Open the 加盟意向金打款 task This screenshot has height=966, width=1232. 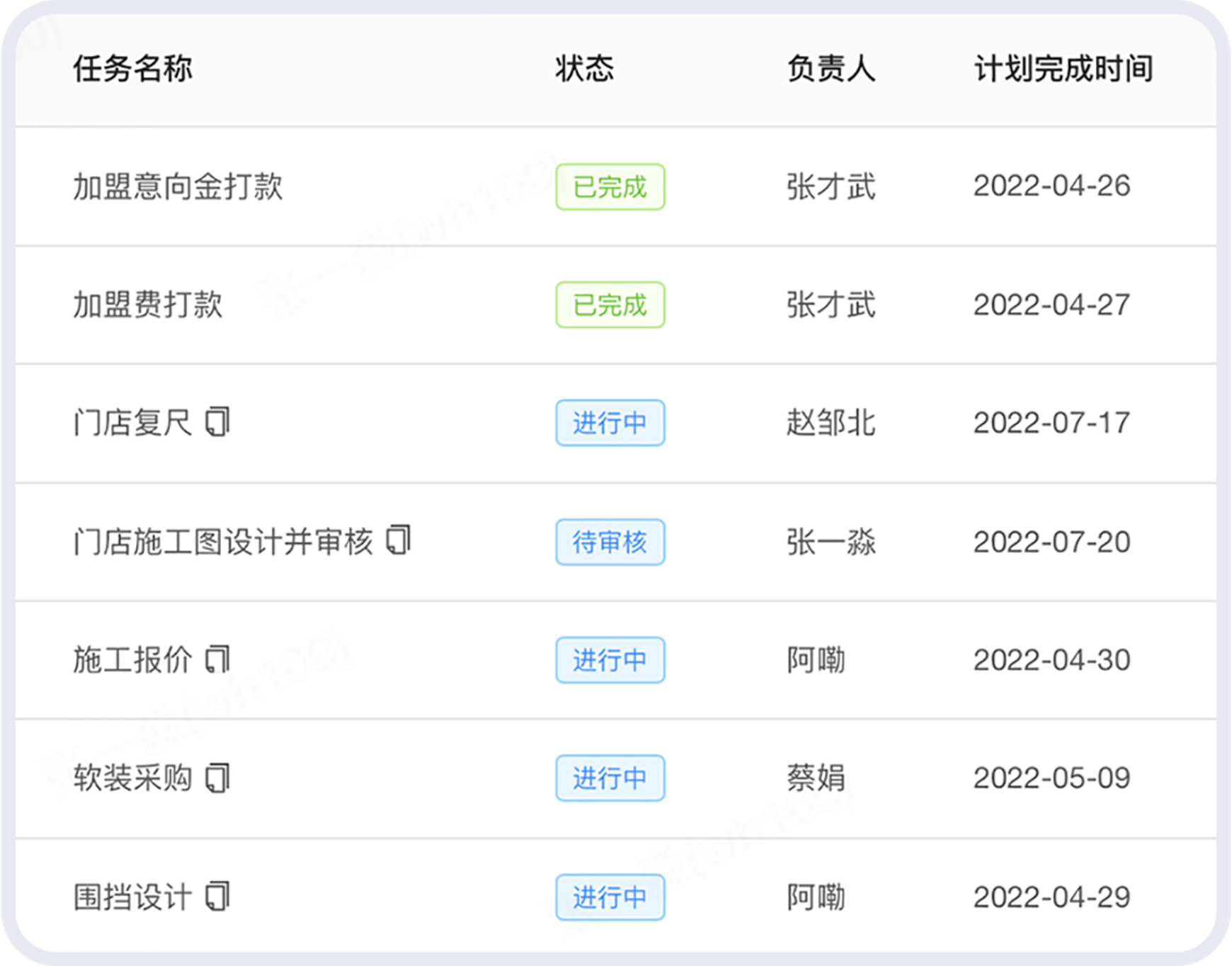[178, 187]
